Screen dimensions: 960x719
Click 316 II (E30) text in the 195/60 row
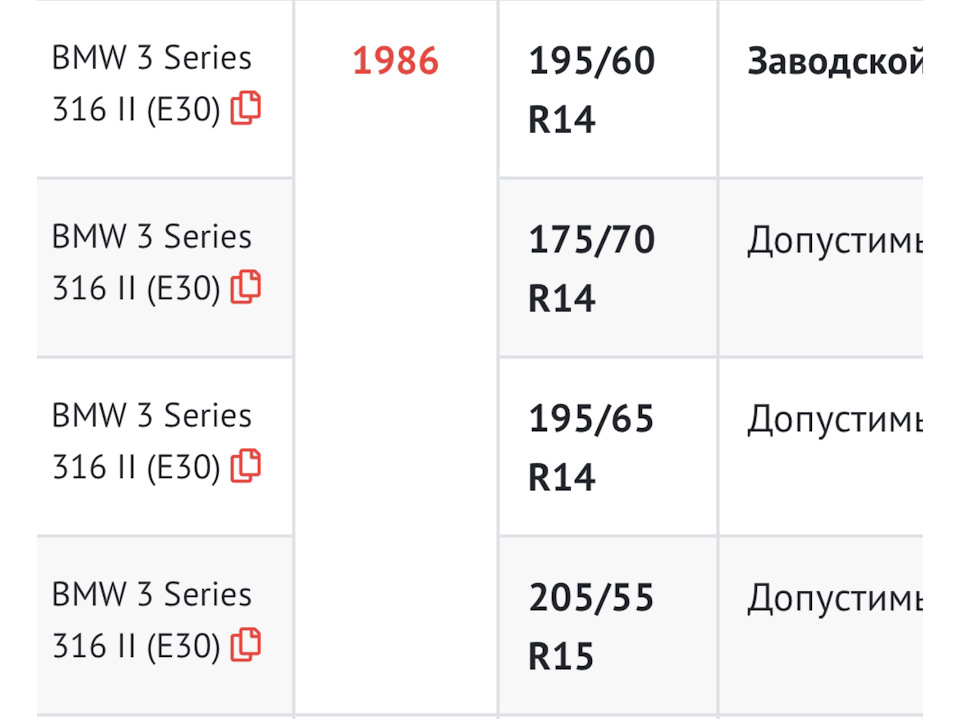[x=137, y=110]
